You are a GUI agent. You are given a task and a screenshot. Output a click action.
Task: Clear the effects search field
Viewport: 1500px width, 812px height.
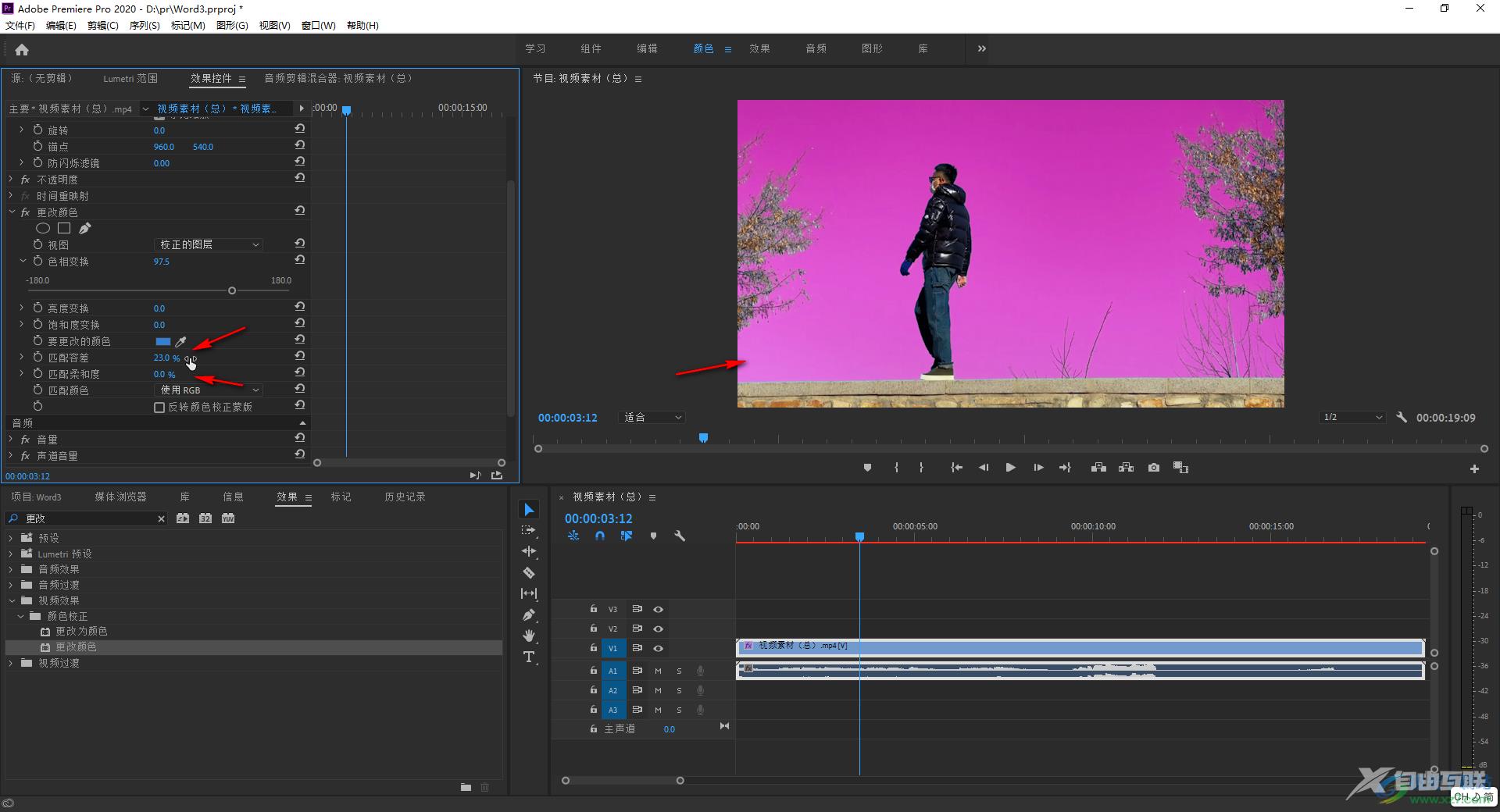click(161, 518)
